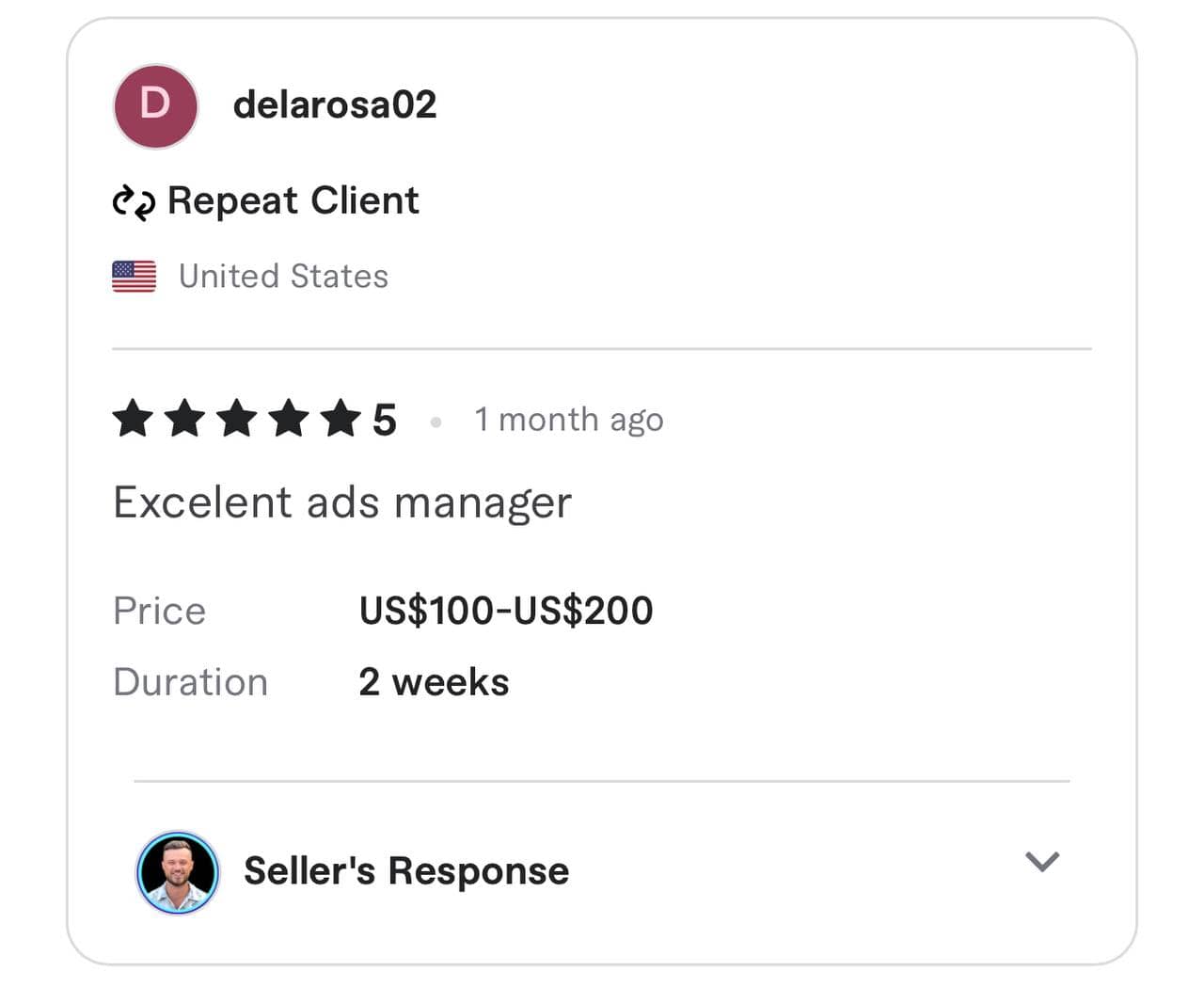Click the Repeat Client arrows icon

(x=134, y=201)
